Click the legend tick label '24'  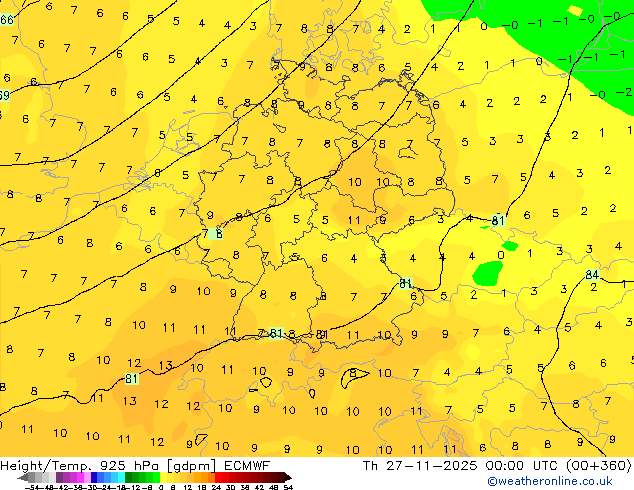point(216,487)
